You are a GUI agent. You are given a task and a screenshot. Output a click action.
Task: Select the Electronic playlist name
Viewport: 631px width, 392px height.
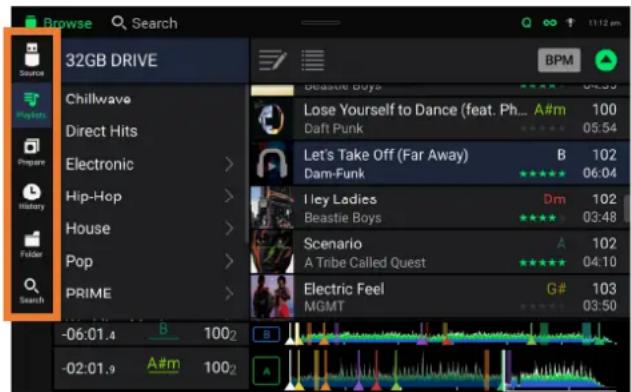tap(100, 164)
